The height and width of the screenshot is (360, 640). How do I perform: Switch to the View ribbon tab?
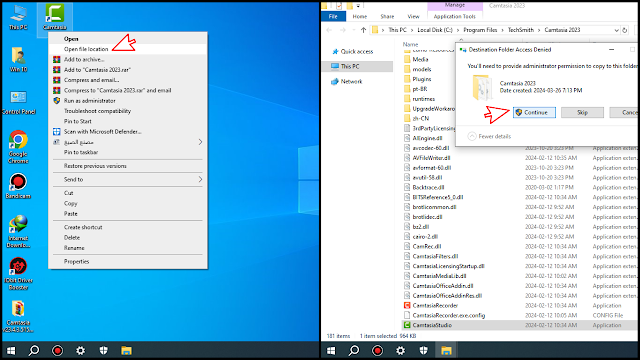coord(413,16)
